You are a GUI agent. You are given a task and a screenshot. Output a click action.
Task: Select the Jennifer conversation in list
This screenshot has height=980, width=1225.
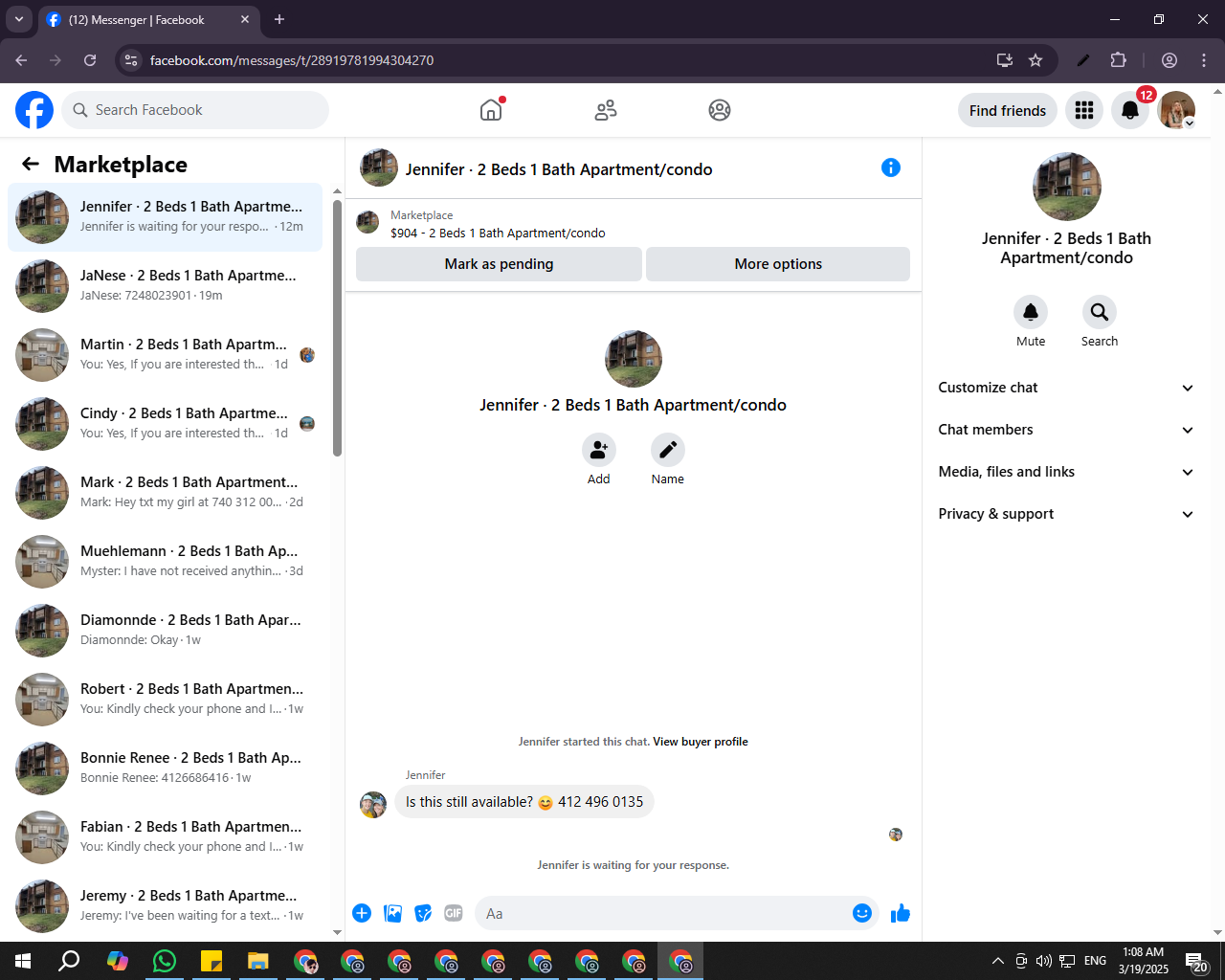point(165,217)
